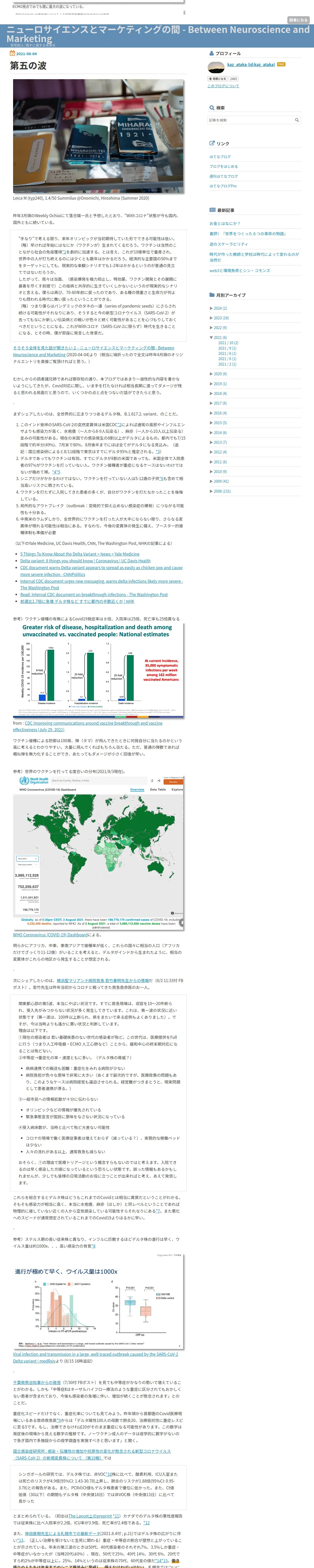This screenshot has width=314, height=1568.
Task: Expand the 2009 (41) archive arrow
Action: click(212, 481)
